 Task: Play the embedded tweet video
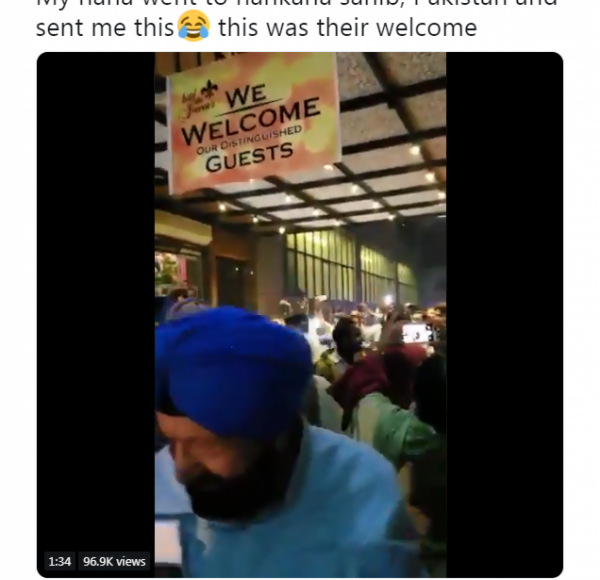(x=300, y=314)
